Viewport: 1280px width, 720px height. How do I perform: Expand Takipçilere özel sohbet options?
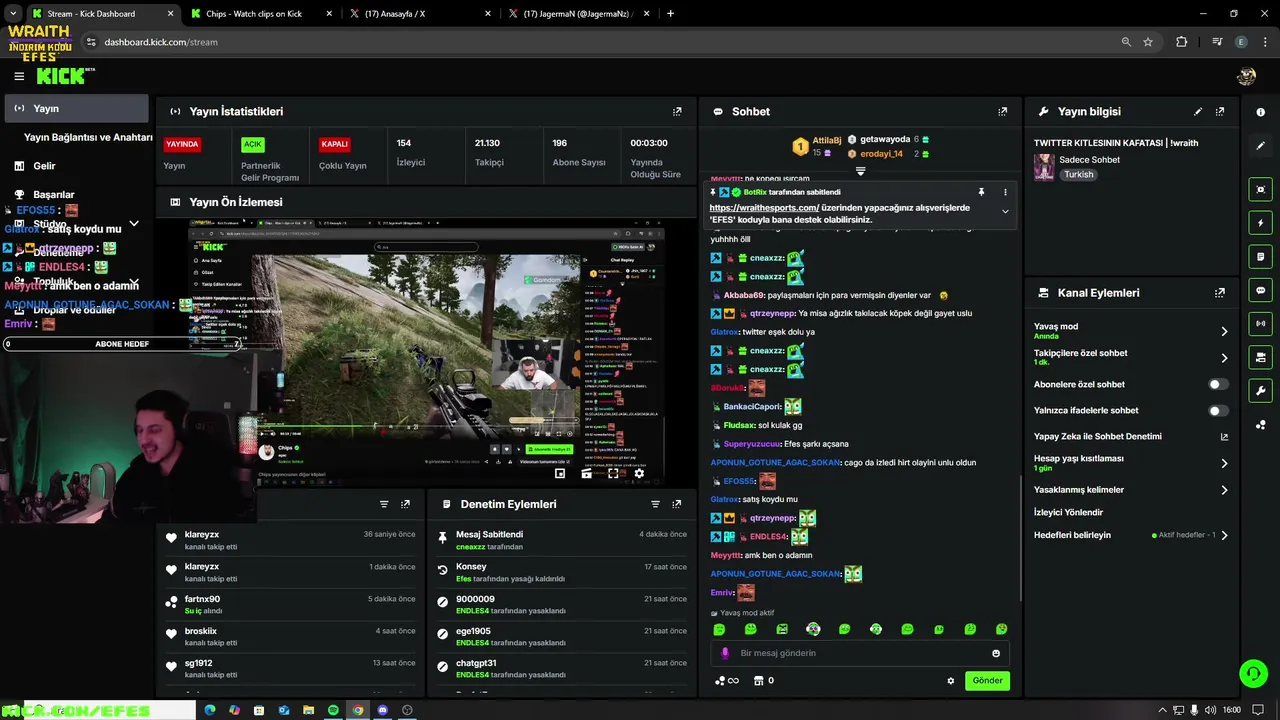(1224, 357)
